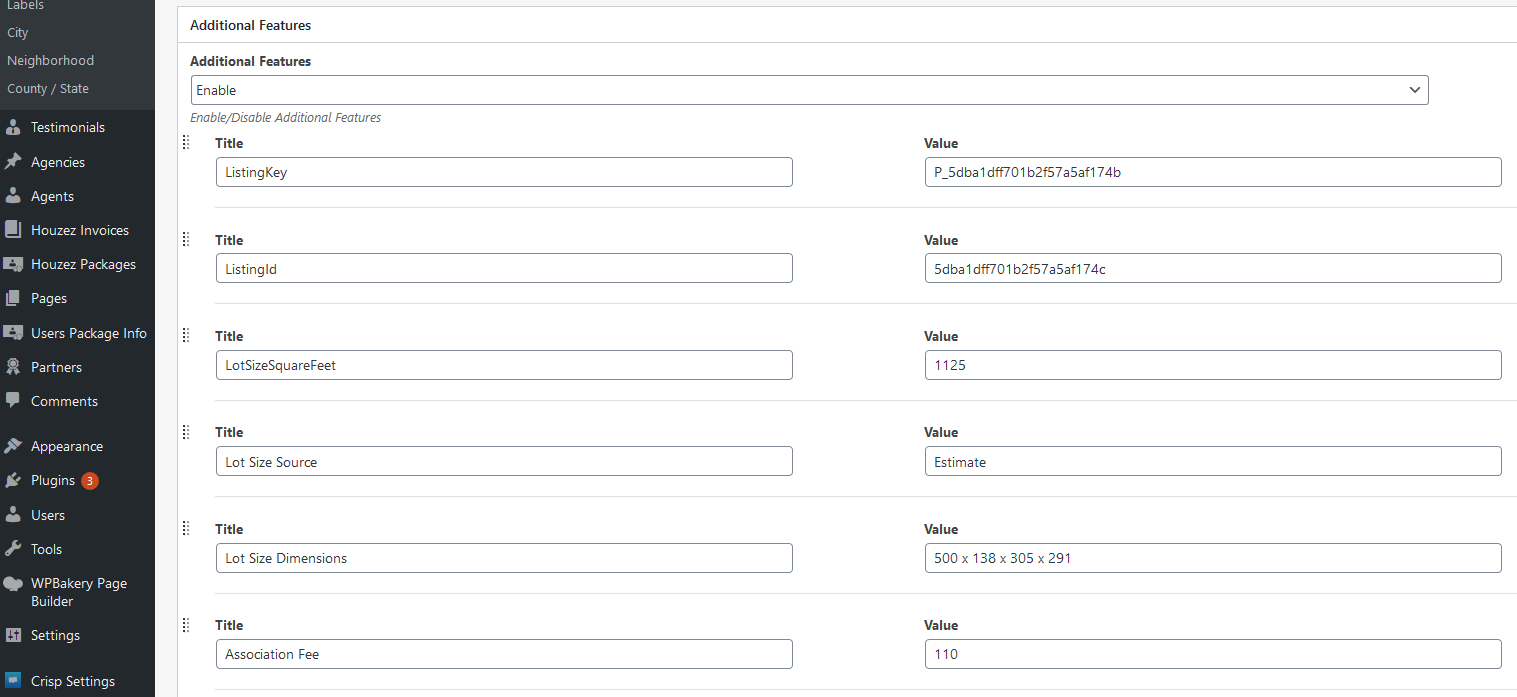Image resolution: width=1517 pixels, height=697 pixels.
Task: Click the Houzez Invoices book icon
Action: 13,230
